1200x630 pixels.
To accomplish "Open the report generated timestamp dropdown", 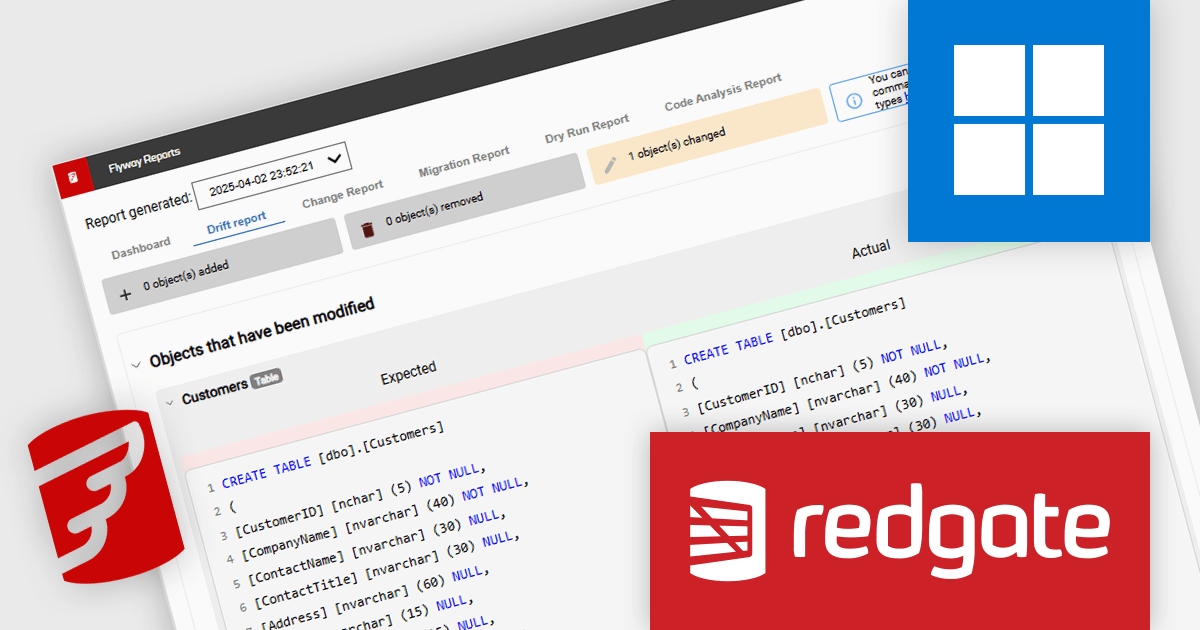I will (334, 159).
